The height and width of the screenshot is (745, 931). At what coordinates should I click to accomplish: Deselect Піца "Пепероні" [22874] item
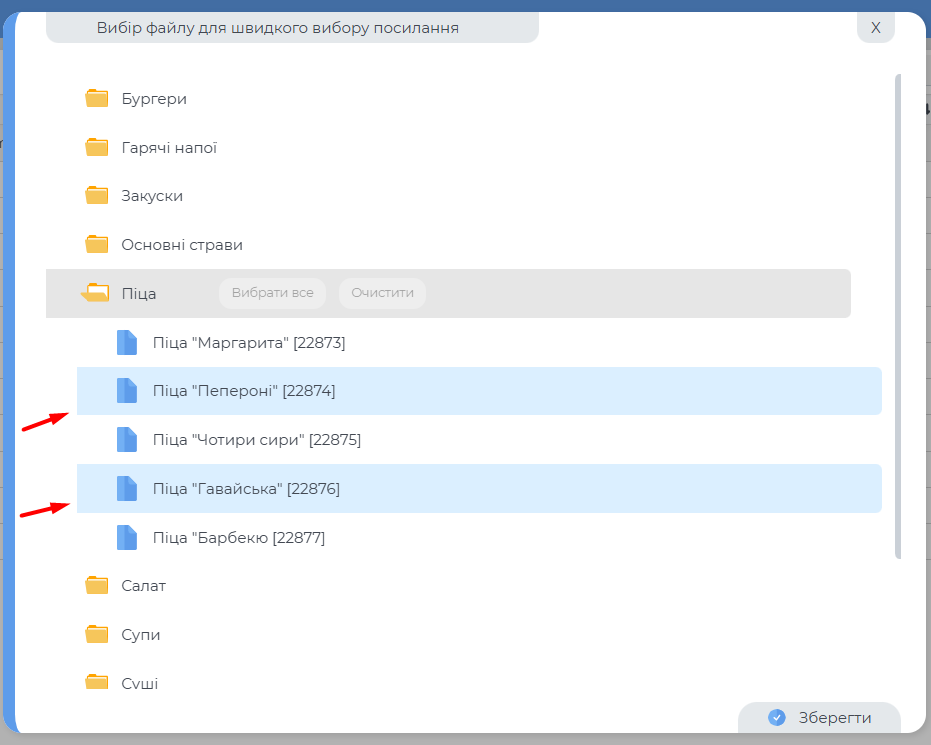[244, 391]
